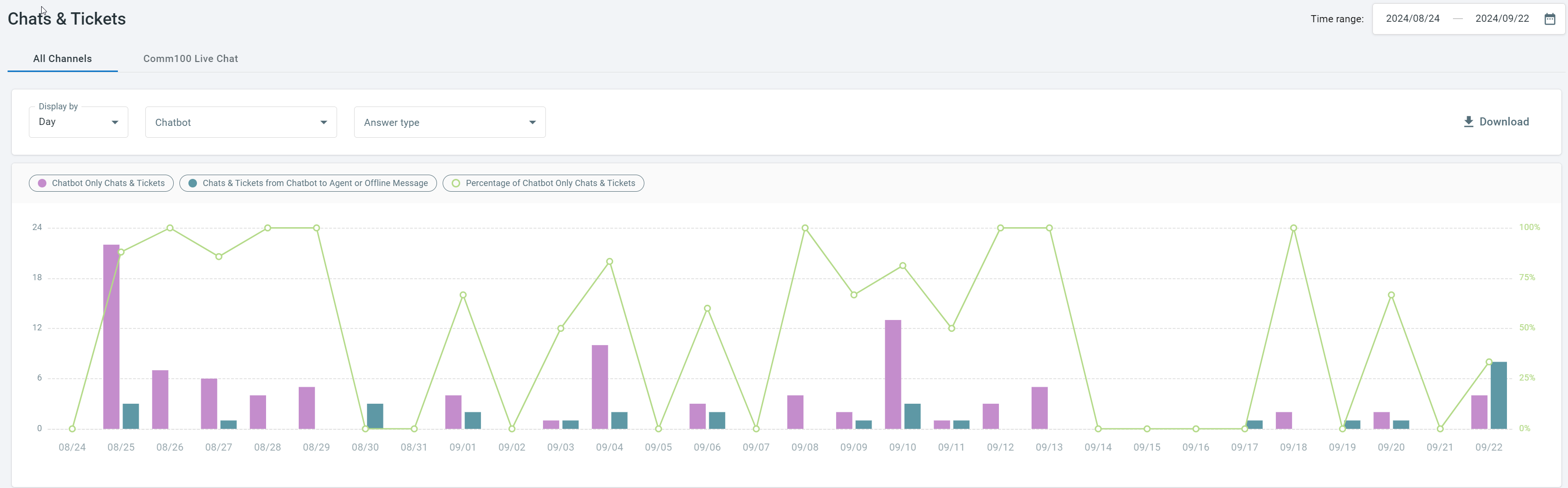Click the Chats & Tickets page title
This screenshot has height=488, width=1568.
67,19
